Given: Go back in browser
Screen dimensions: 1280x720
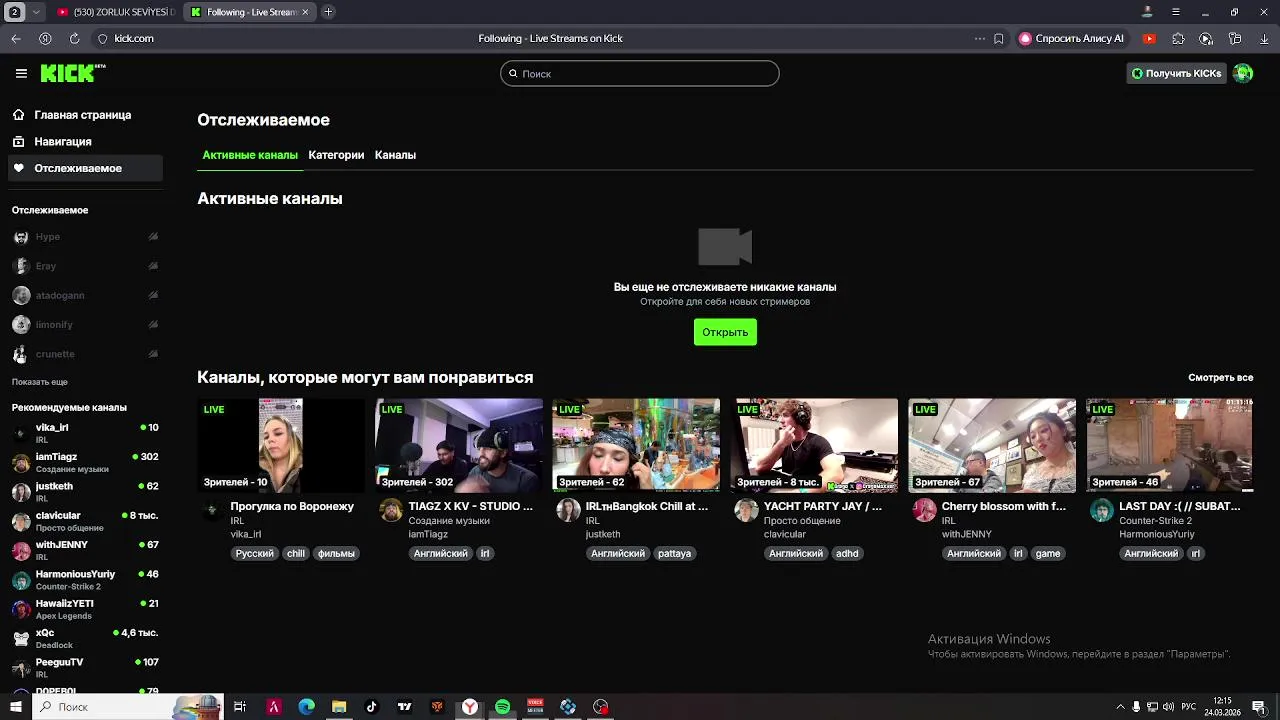Looking at the screenshot, I should click(16, 38).
